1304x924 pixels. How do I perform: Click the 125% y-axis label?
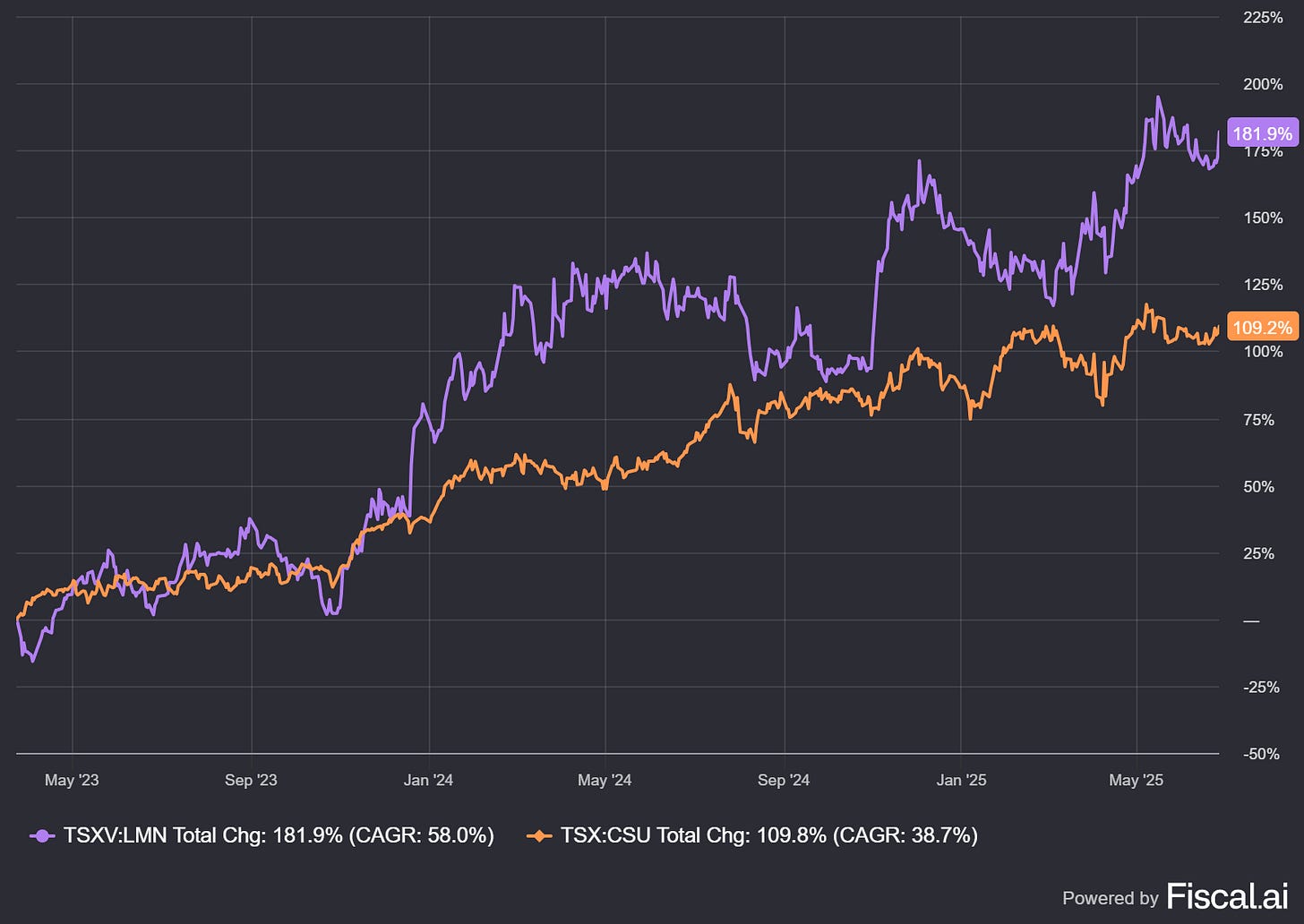pos(1263,285)
